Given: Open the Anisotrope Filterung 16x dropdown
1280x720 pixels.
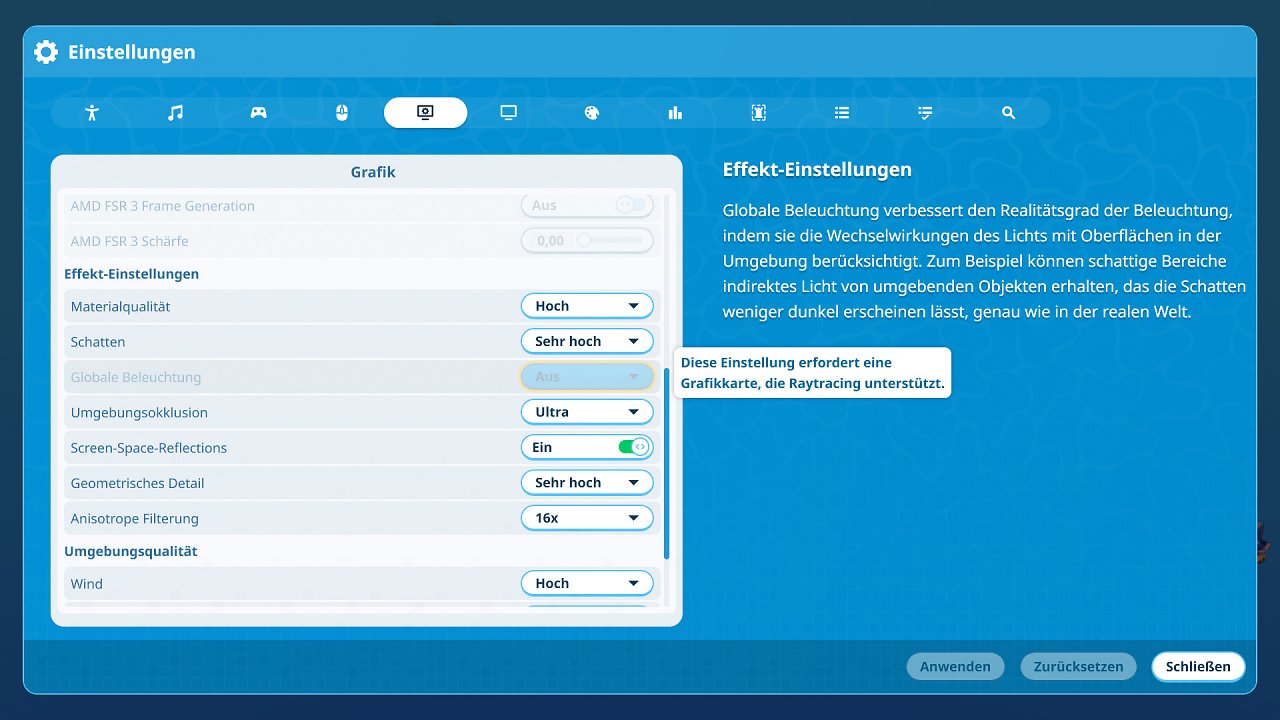Looking at the screenshot, I should coord(587,518).
